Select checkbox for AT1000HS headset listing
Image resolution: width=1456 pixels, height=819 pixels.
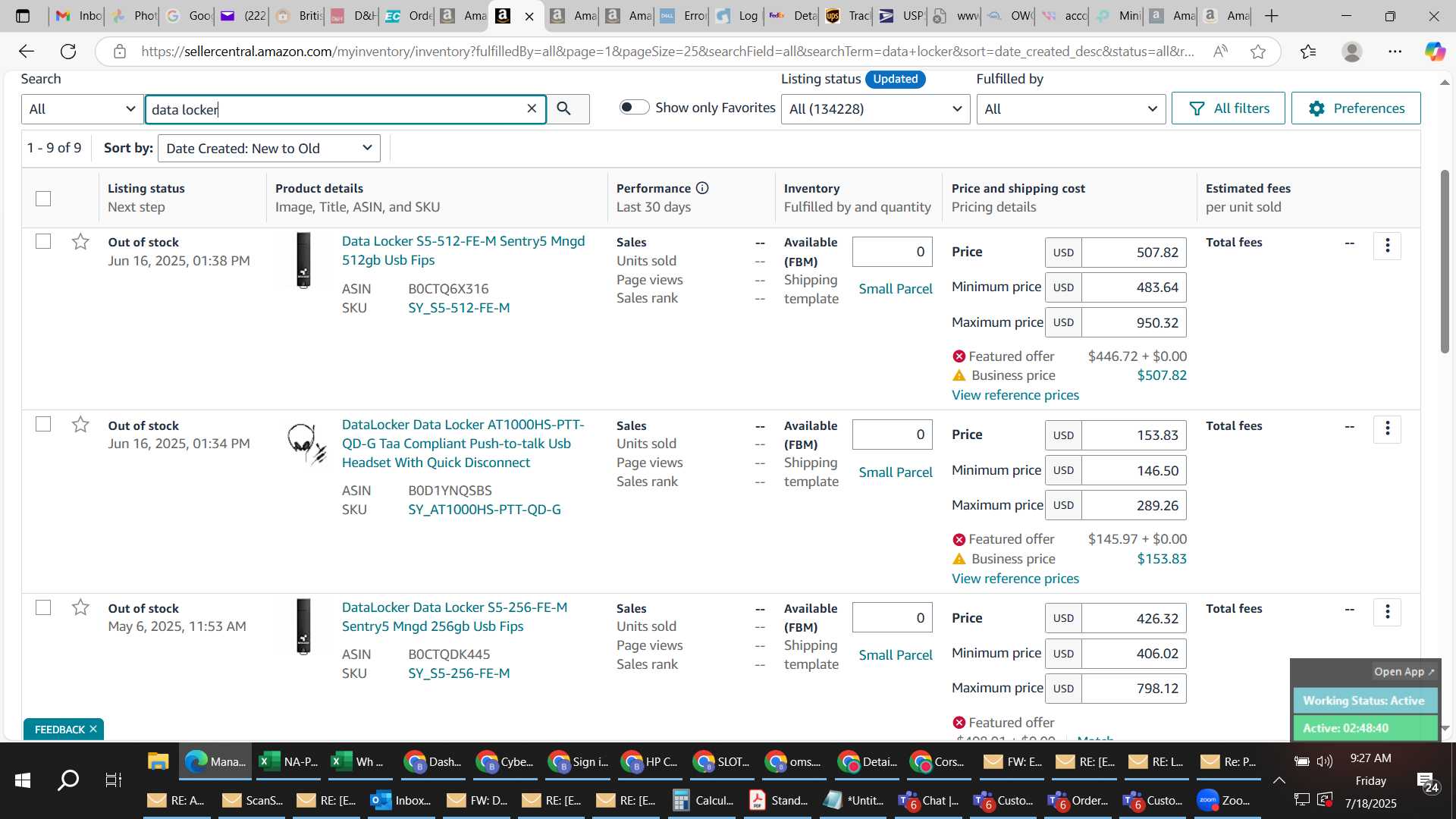point(43,424)
